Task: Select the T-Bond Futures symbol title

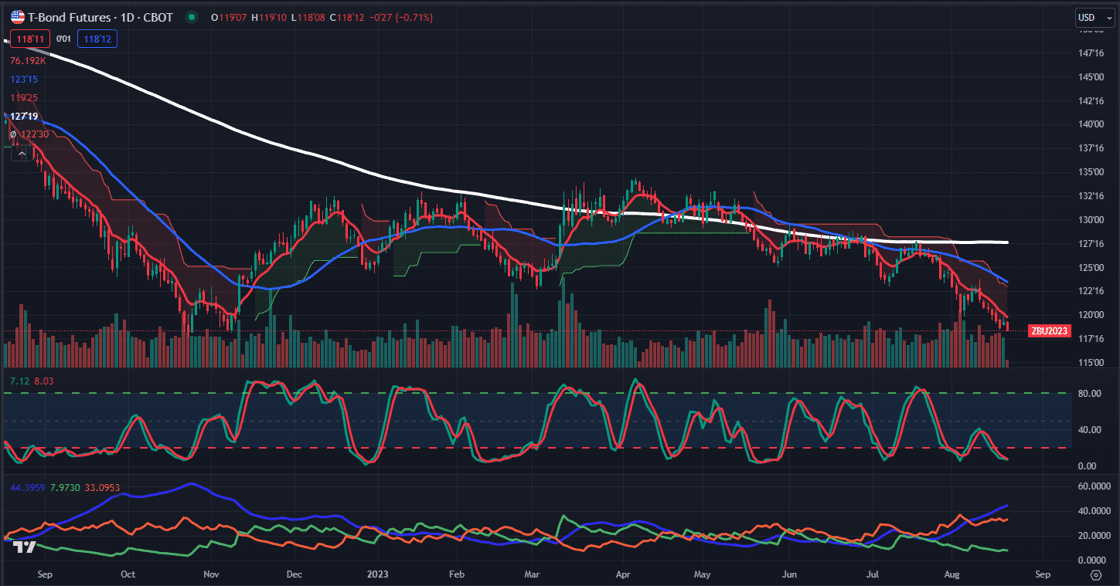Action: 101,17
